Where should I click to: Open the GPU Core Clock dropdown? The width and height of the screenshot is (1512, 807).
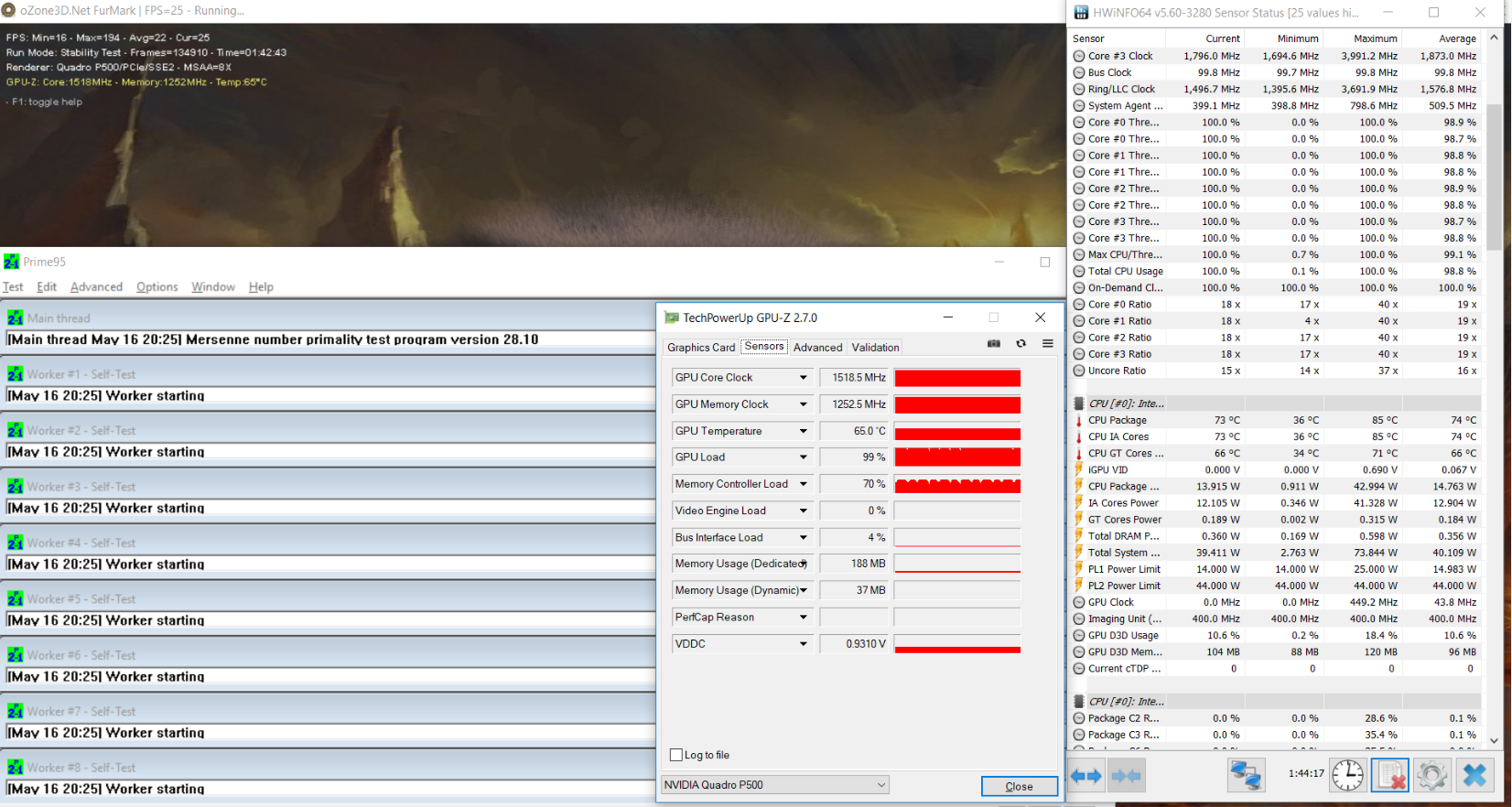pos(803,378)
